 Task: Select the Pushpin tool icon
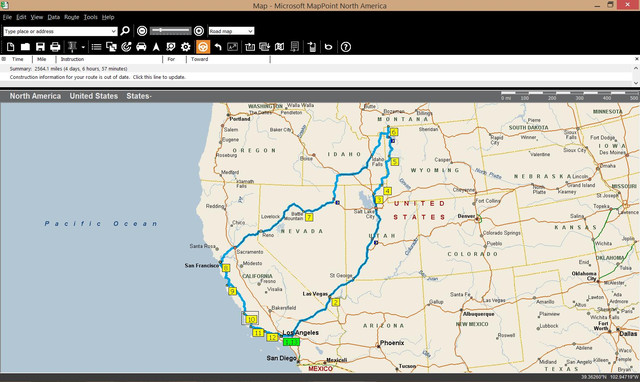point(72,47)
